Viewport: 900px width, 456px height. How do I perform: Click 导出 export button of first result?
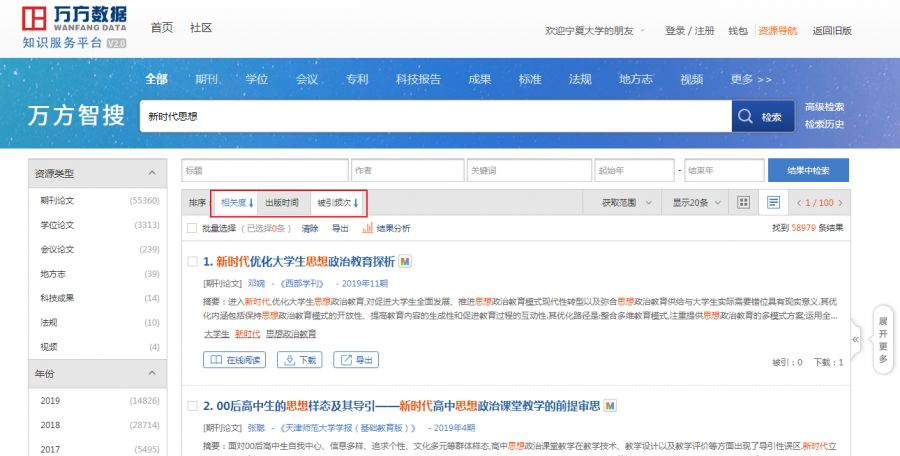[356, 359]
